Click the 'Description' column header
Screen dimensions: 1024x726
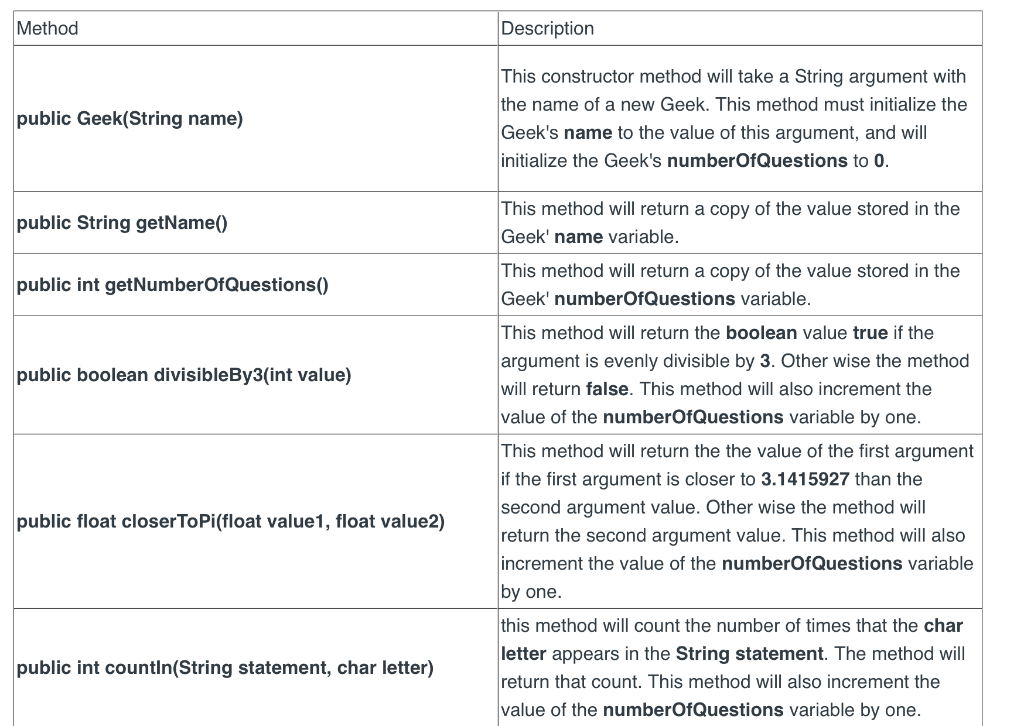point(547,28)
